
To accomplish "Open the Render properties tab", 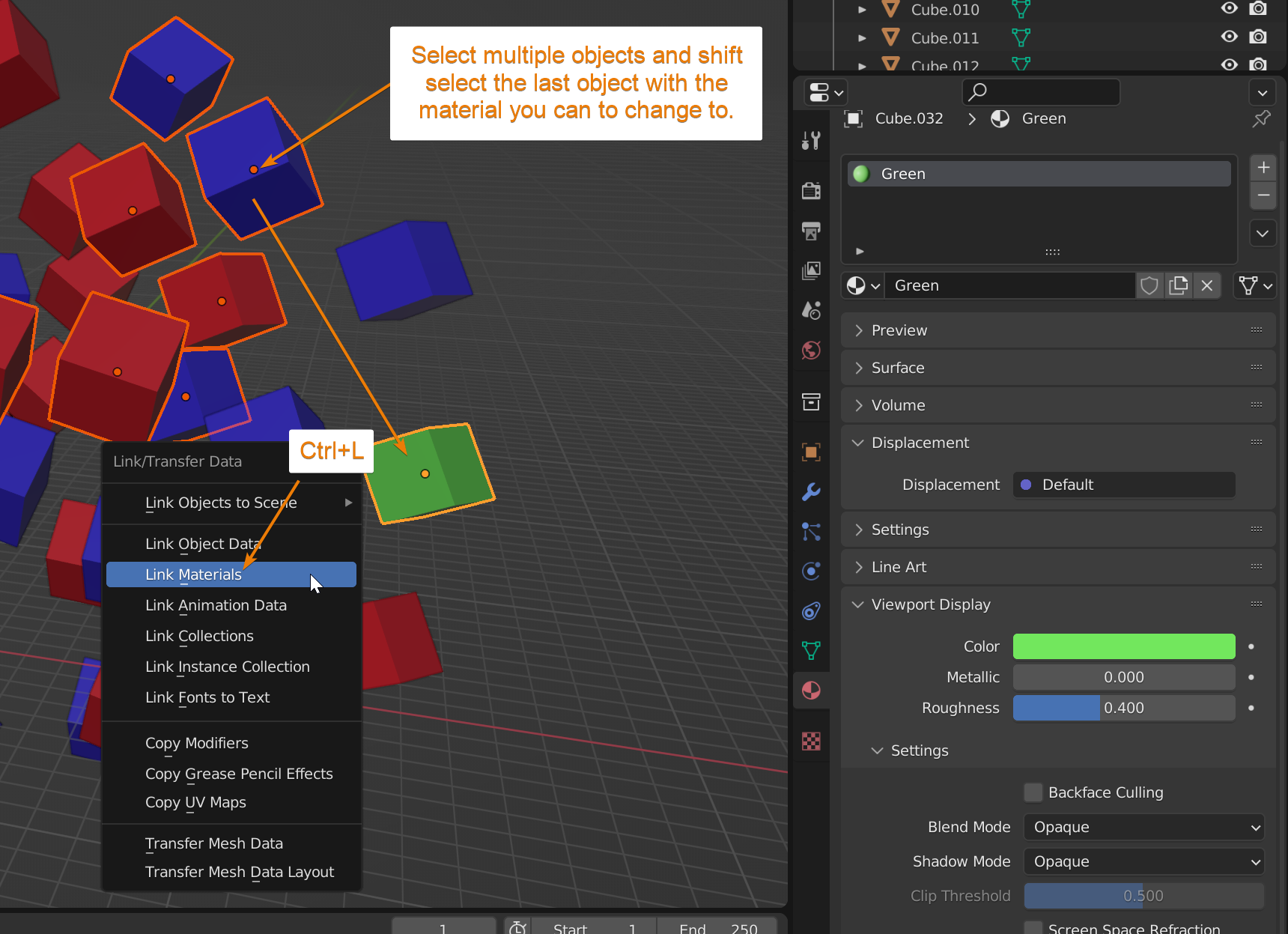I will (x=811, y=190).
